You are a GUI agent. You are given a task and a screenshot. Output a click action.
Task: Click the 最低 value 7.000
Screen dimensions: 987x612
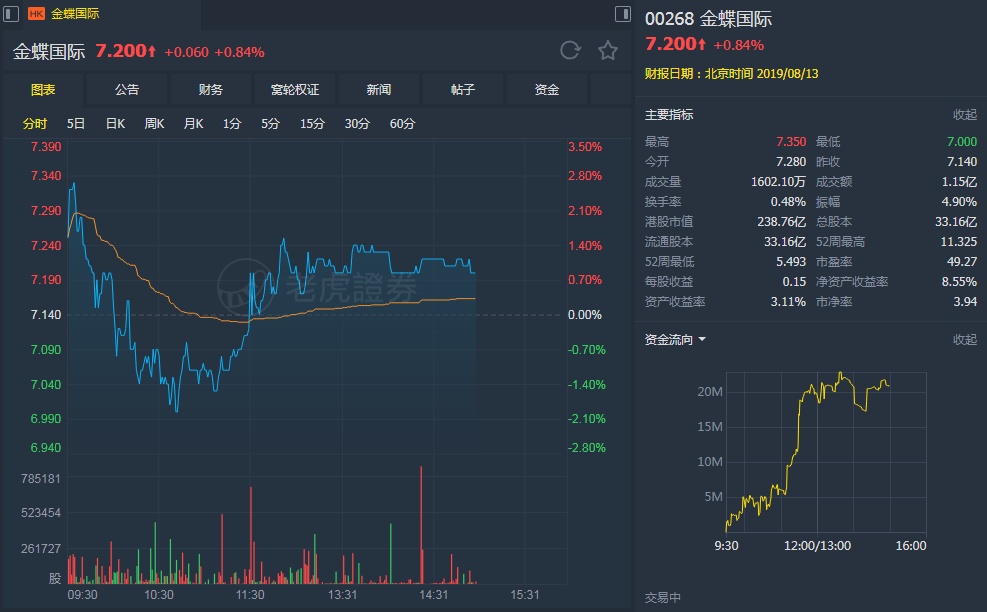point(962,142)
